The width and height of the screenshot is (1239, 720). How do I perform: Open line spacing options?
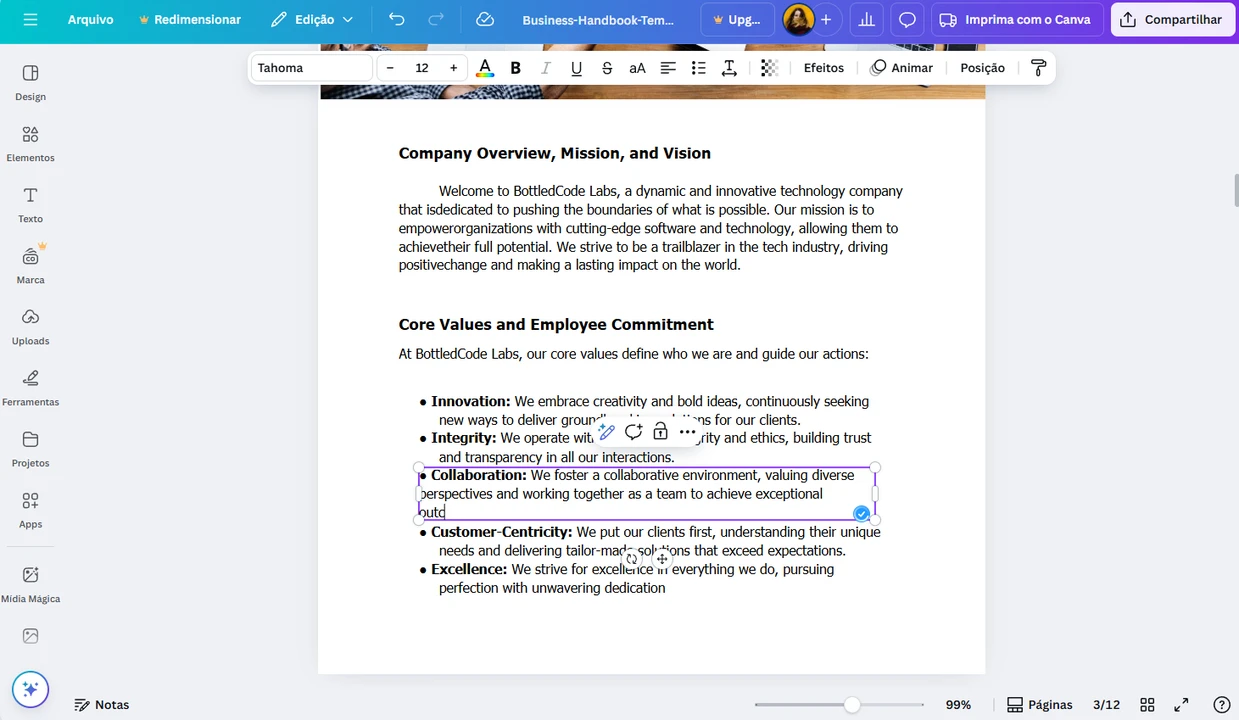coord(729,68)
